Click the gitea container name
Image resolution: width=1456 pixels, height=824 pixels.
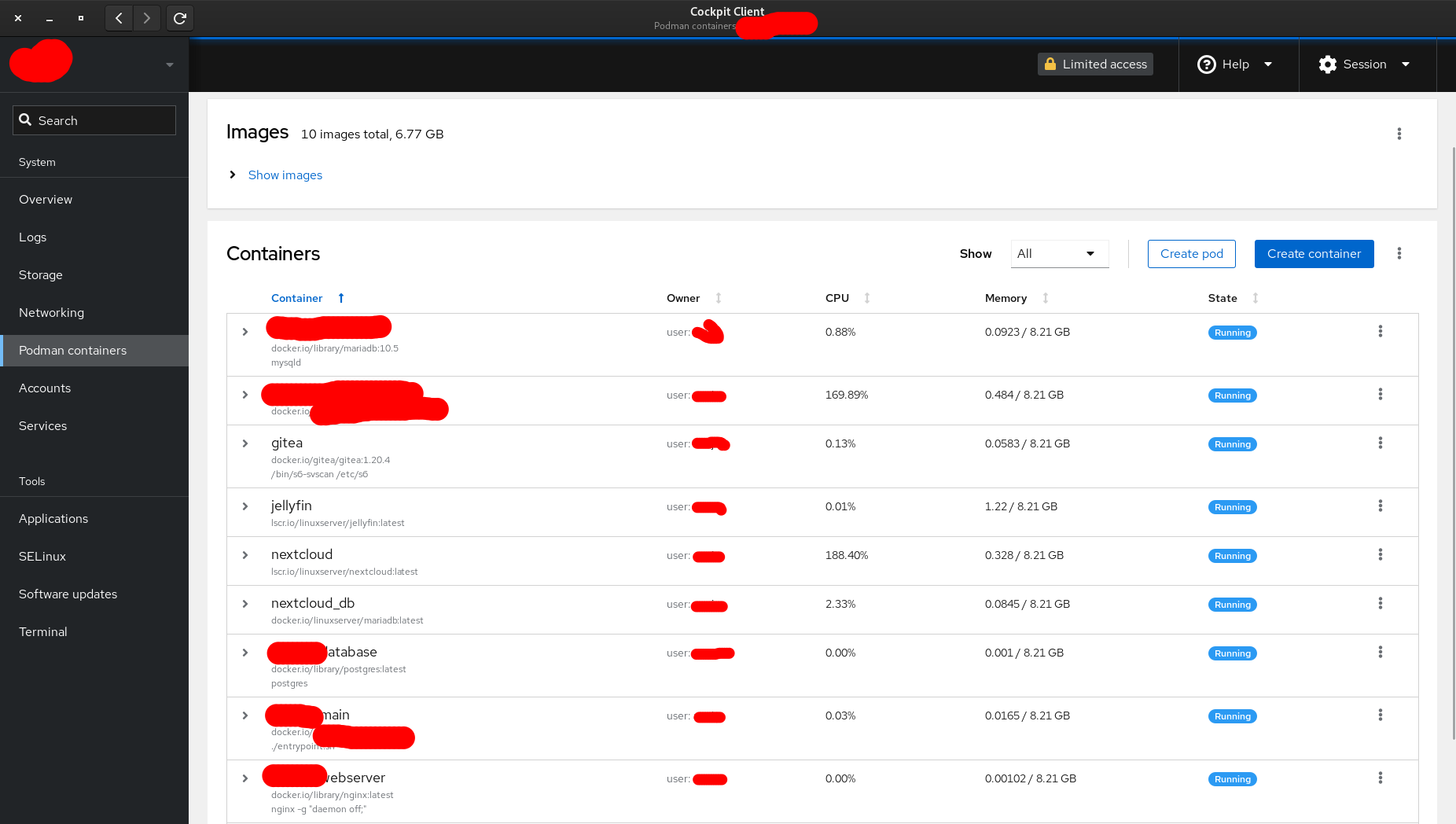click(287, 443)
